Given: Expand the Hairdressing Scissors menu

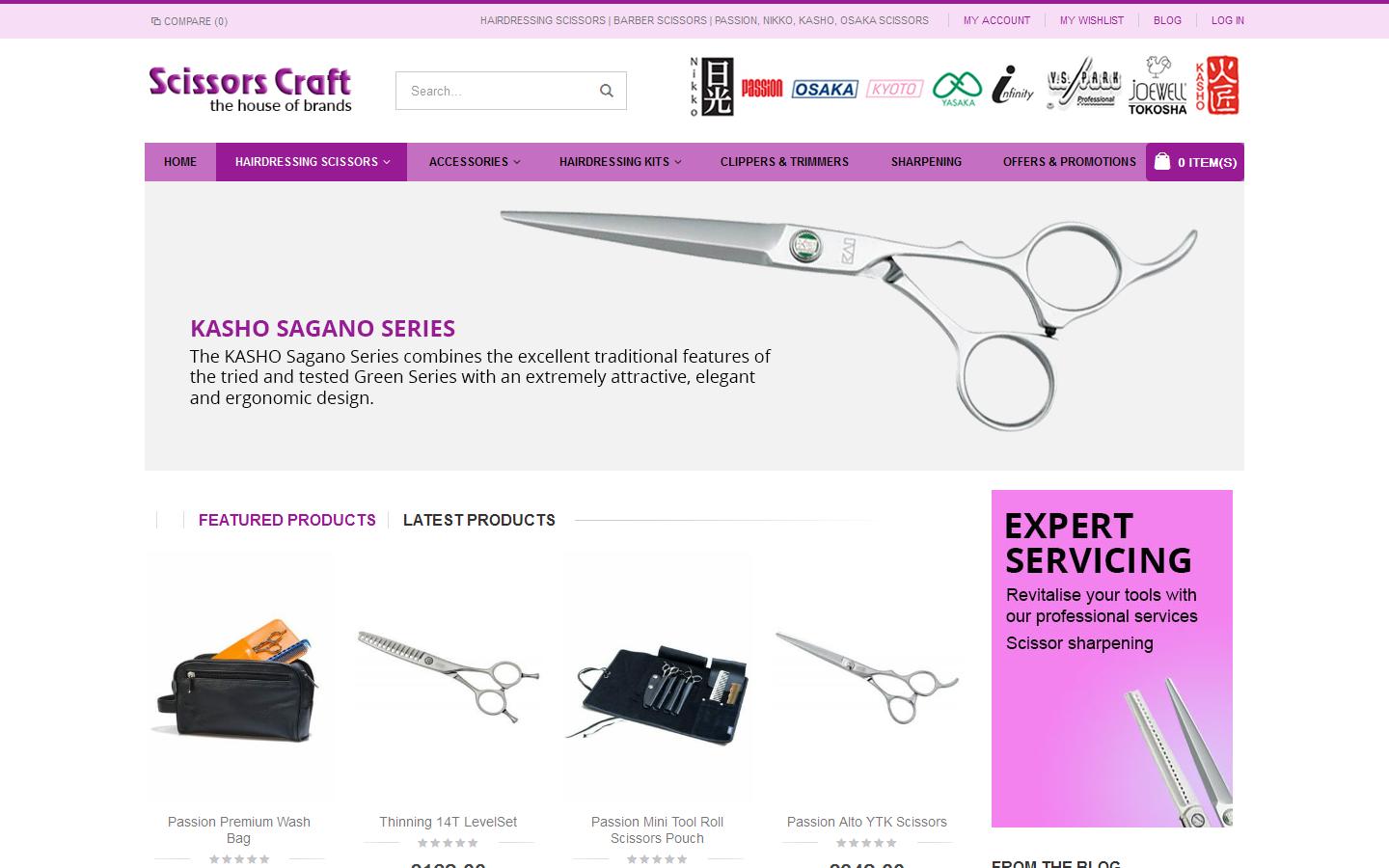Looking at the screenshot, I should click(312, 162).
